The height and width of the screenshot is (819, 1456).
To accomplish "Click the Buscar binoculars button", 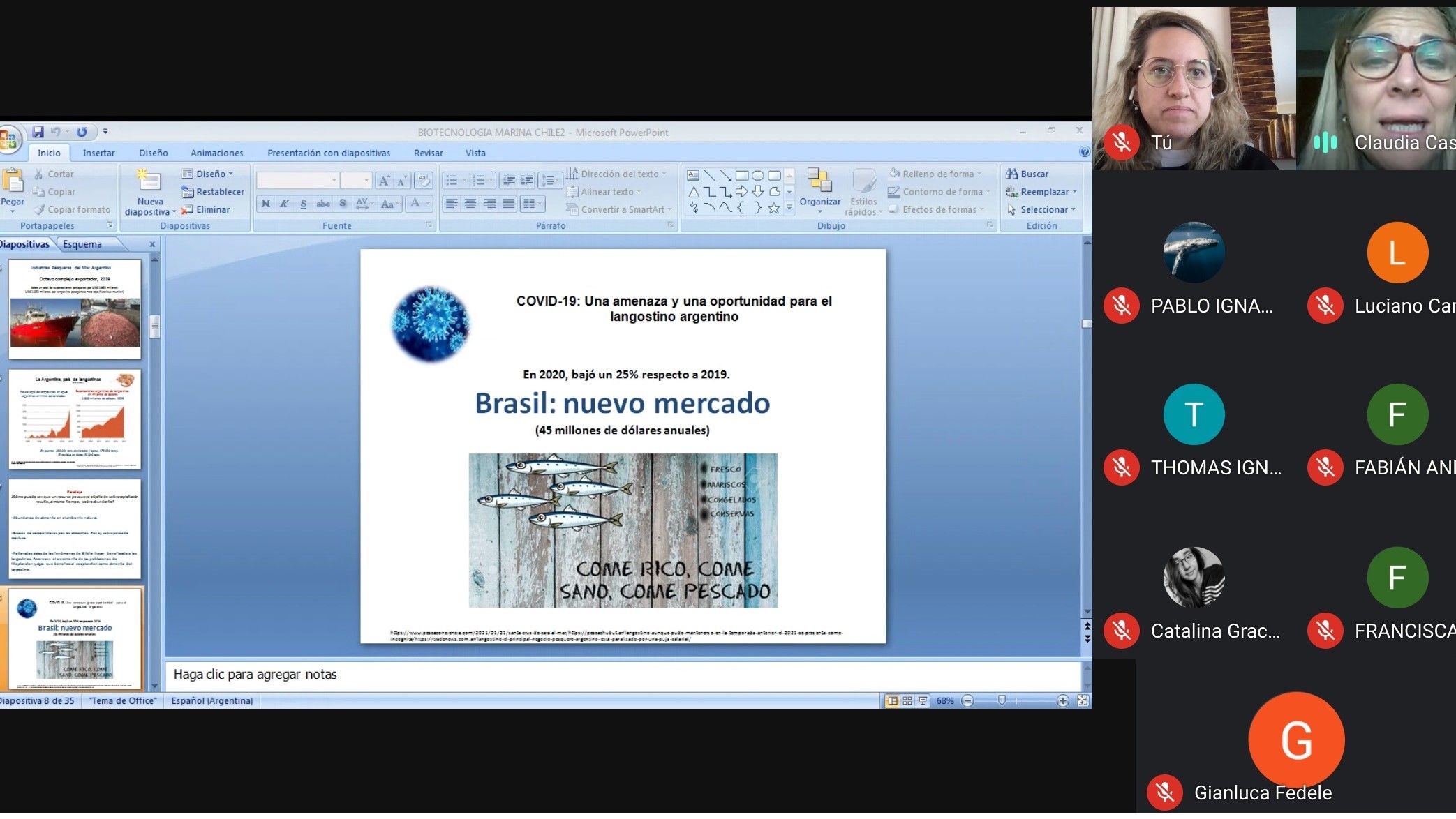I will pyautogui.click(x=1027, y=174).
